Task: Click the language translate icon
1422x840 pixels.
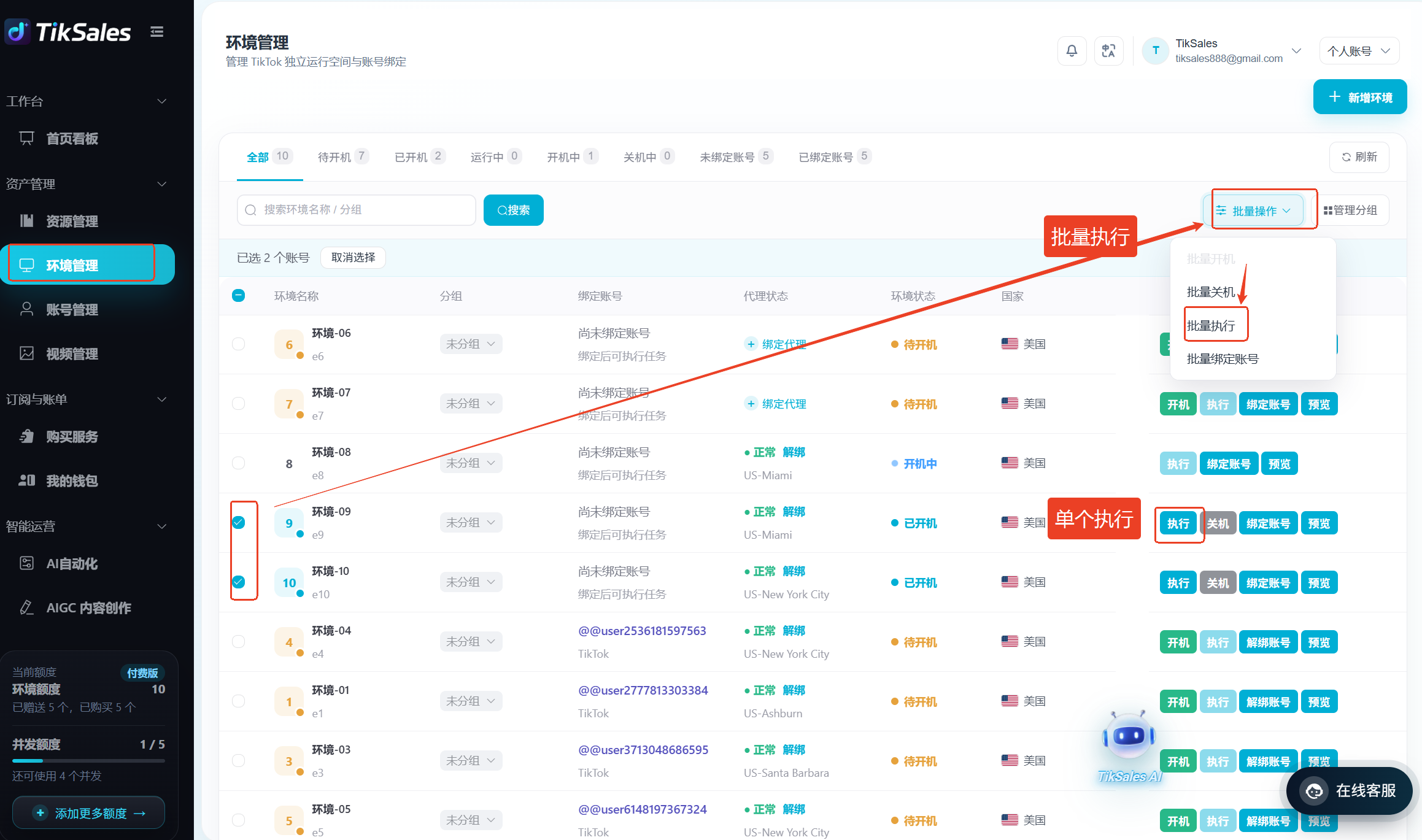Action: point(1108,51)
